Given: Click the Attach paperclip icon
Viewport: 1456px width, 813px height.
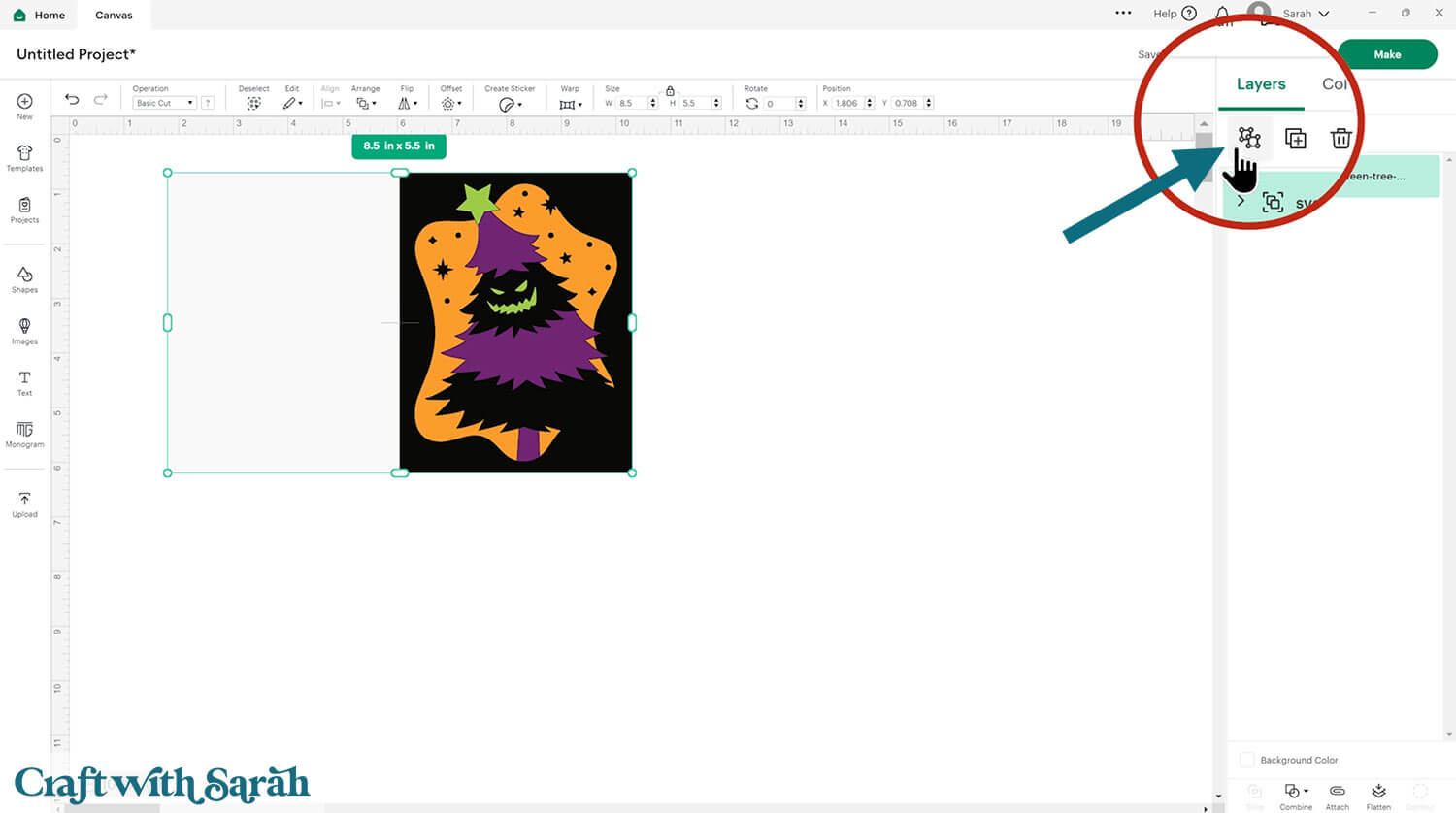Looking at the screenshot, I should 1337,791.
